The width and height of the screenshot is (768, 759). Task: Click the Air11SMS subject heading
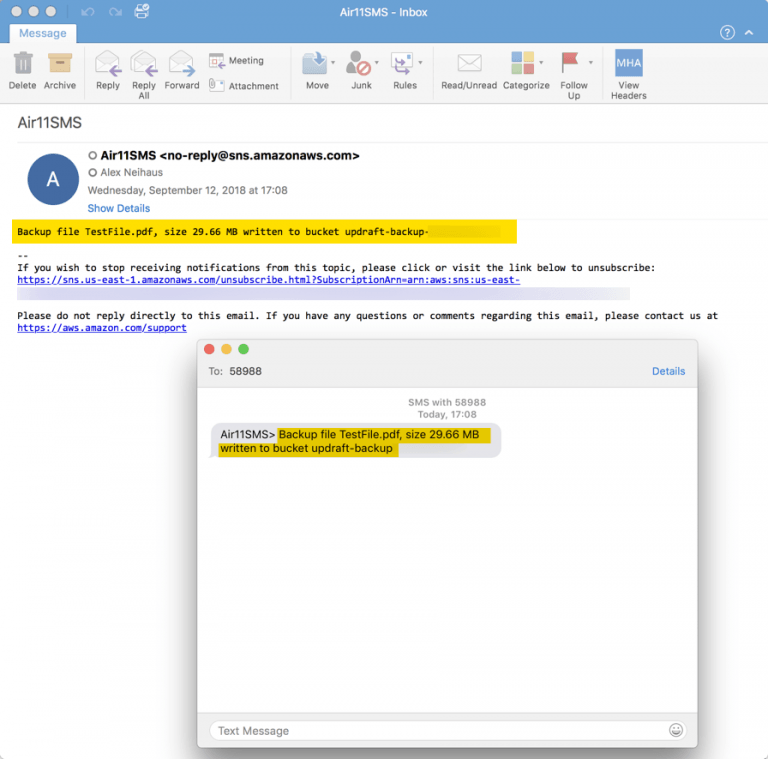49,122
